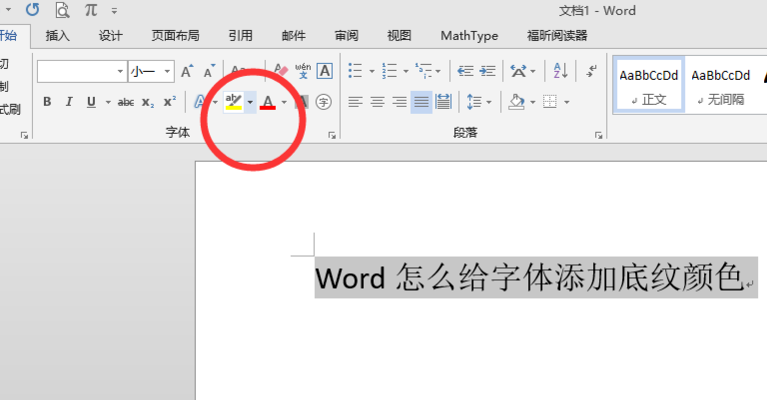Image resolution: width=767 pixels, height=400 pixels.
Task: Open underline style dropdown arrow
Action: coord(108,102)
